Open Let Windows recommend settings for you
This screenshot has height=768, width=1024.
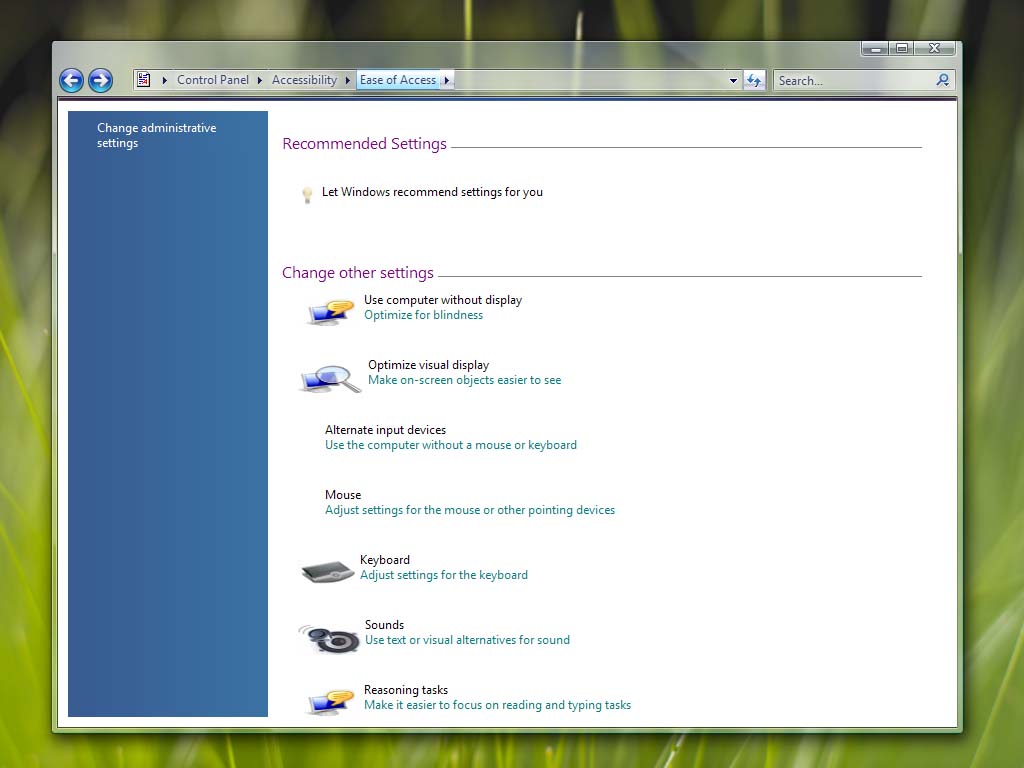click(x=432, y=192)
